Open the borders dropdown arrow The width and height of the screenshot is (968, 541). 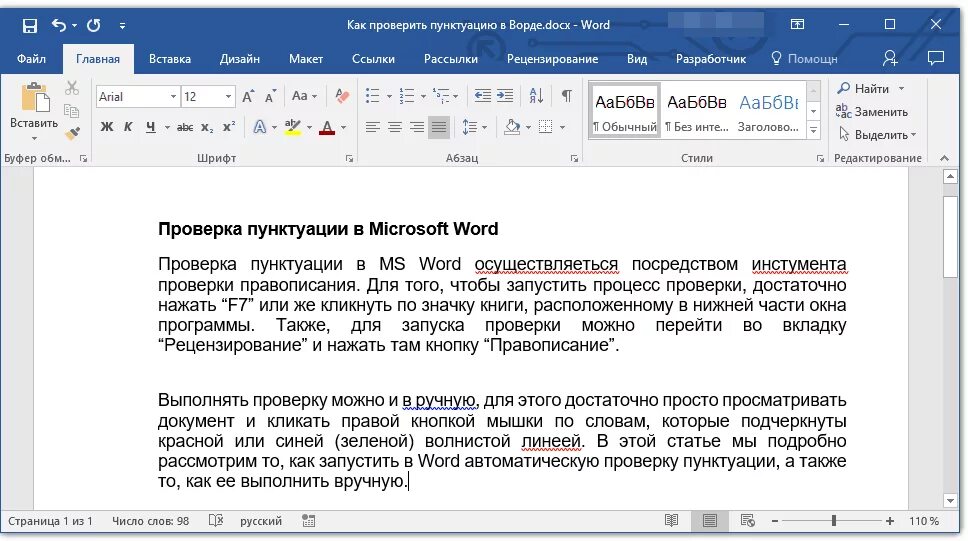coord(562,128)
